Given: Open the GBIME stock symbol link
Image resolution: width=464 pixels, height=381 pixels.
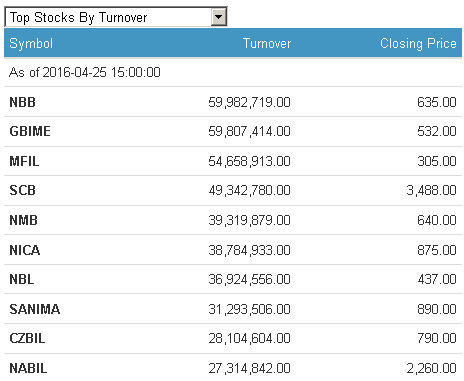Looking at the screenshot, I should [30, 131].
